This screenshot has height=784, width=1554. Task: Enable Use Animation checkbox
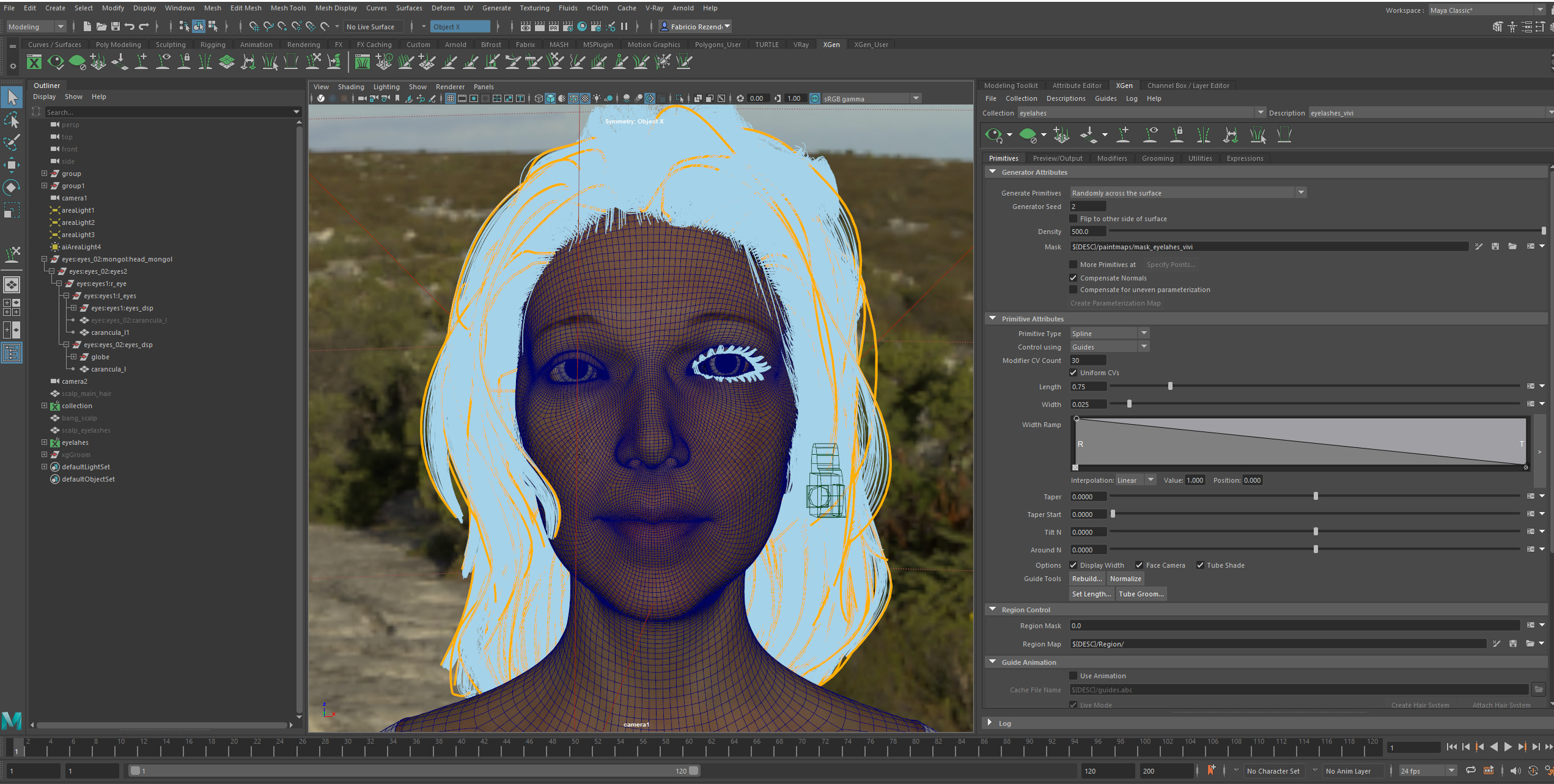coord(1073,676)
